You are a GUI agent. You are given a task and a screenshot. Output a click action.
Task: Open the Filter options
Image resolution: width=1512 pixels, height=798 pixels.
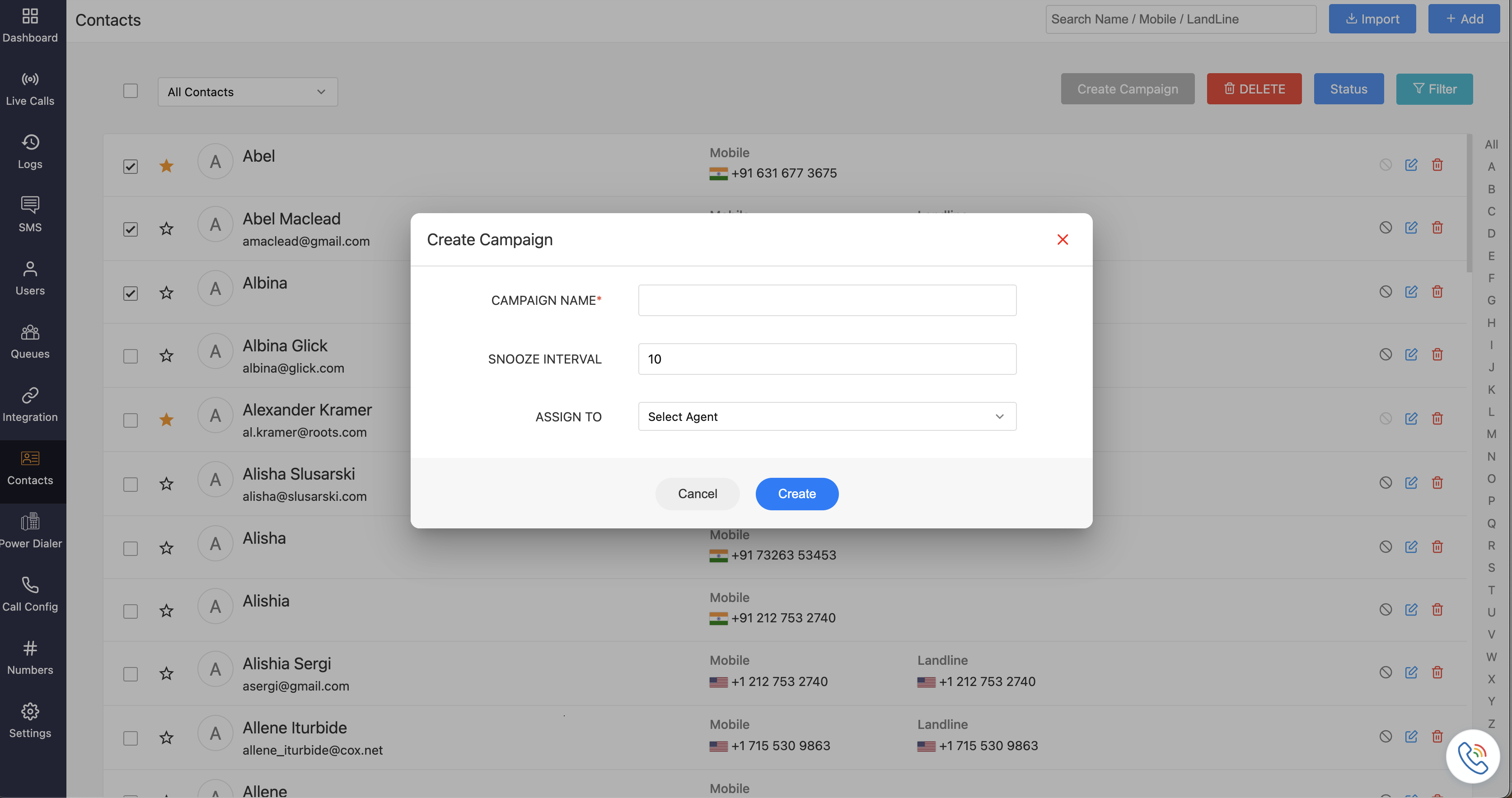tap(1434, 89)
